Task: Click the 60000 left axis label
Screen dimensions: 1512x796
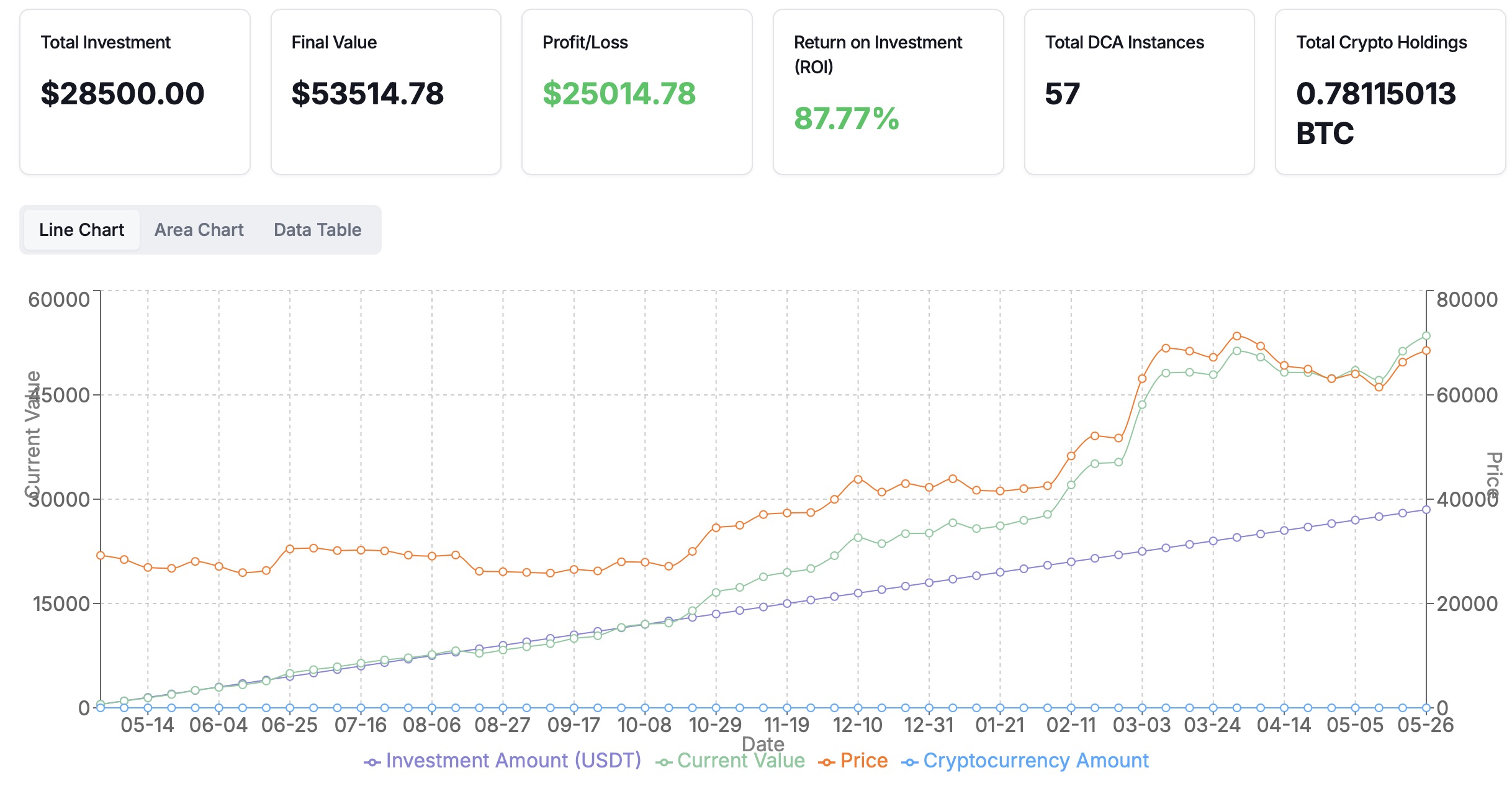Action: pos(59,299)
